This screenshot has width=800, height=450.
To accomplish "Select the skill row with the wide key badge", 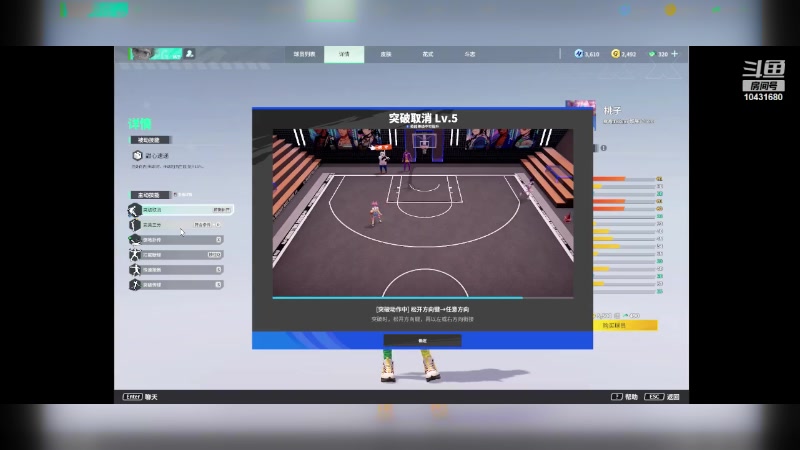I will pyautogui.click(x=176, y=255).
